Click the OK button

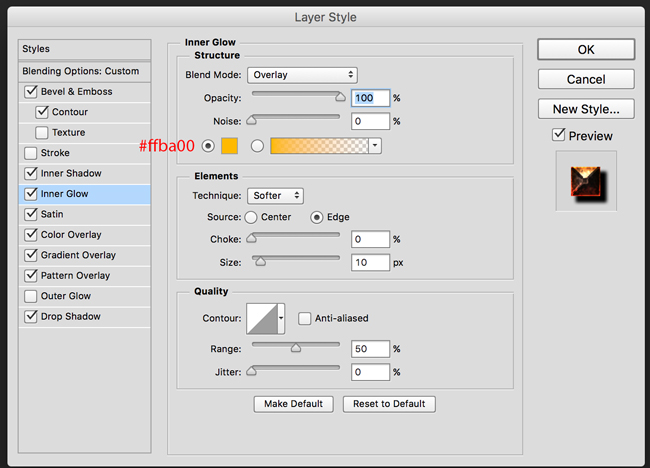(586, 50)
